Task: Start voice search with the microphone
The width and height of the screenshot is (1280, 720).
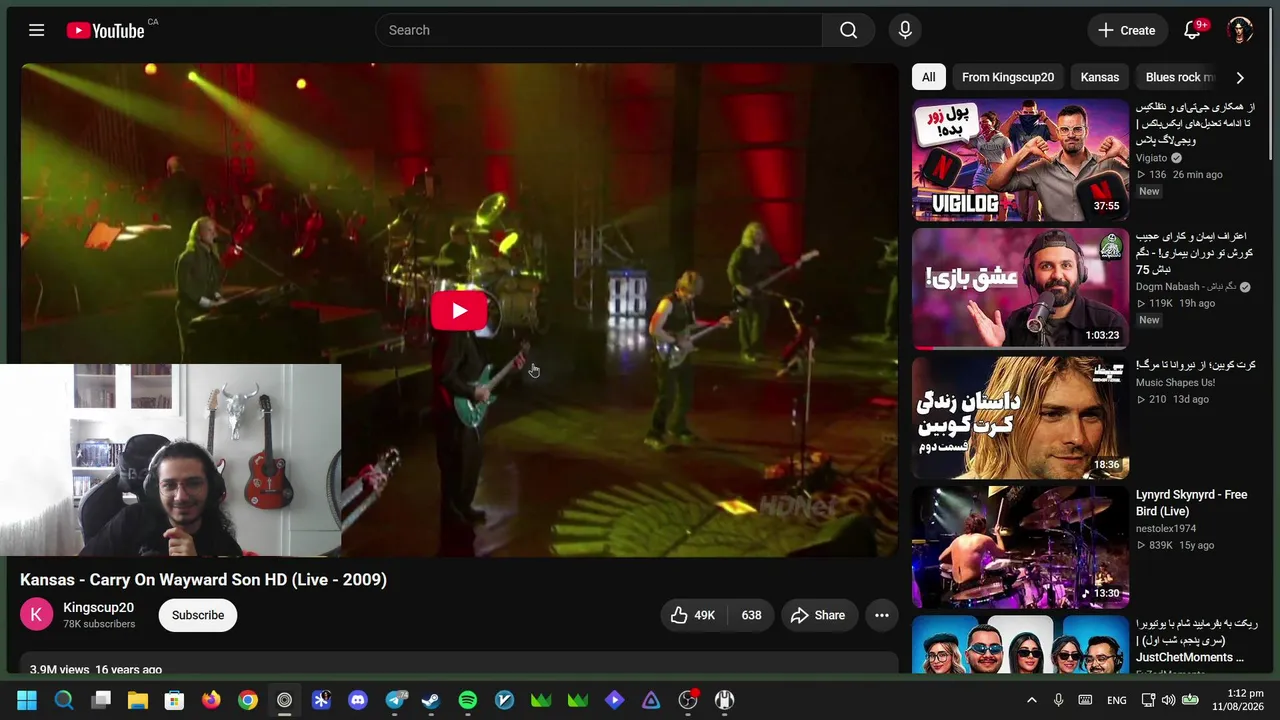Action: coord(905,30)
